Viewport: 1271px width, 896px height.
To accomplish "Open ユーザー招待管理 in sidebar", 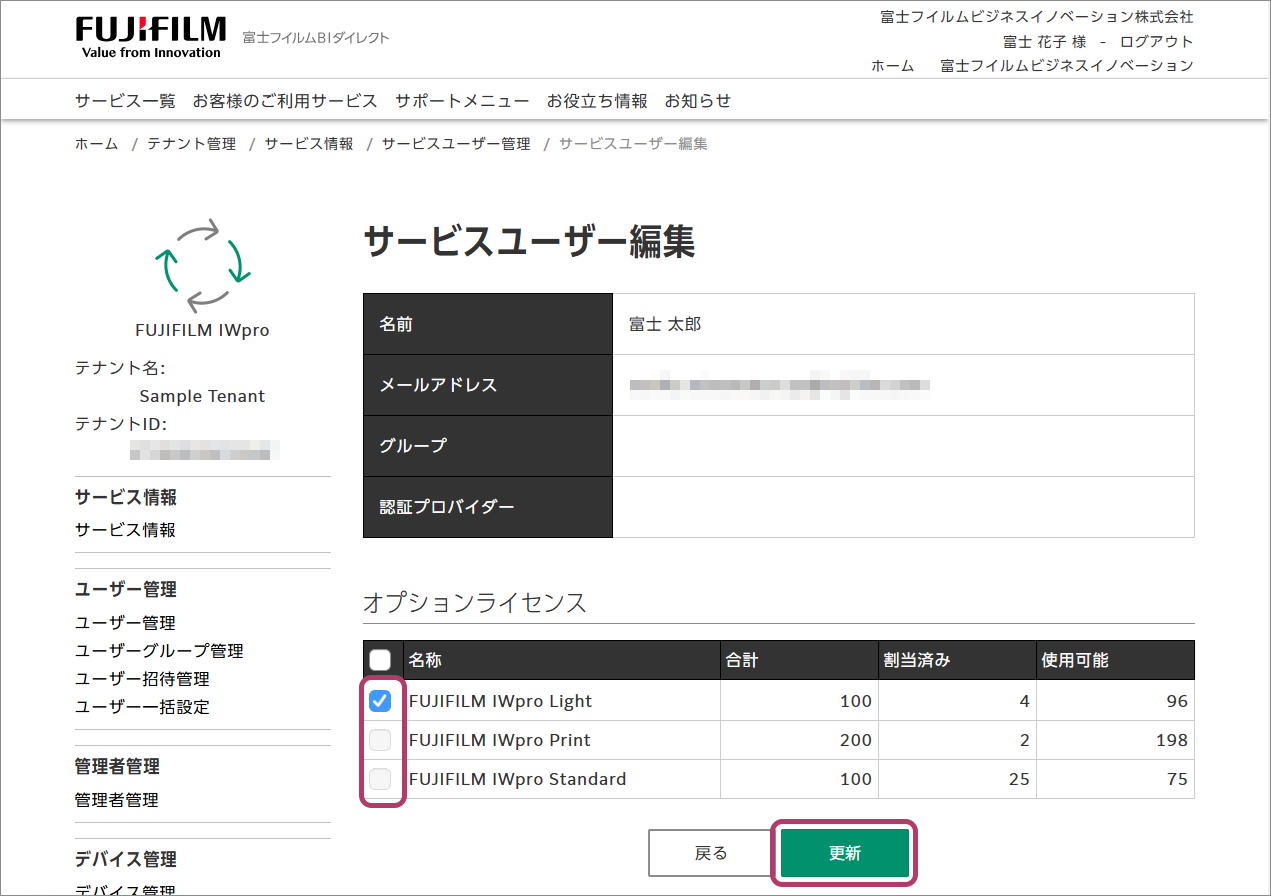I will (x=142, y=679).
